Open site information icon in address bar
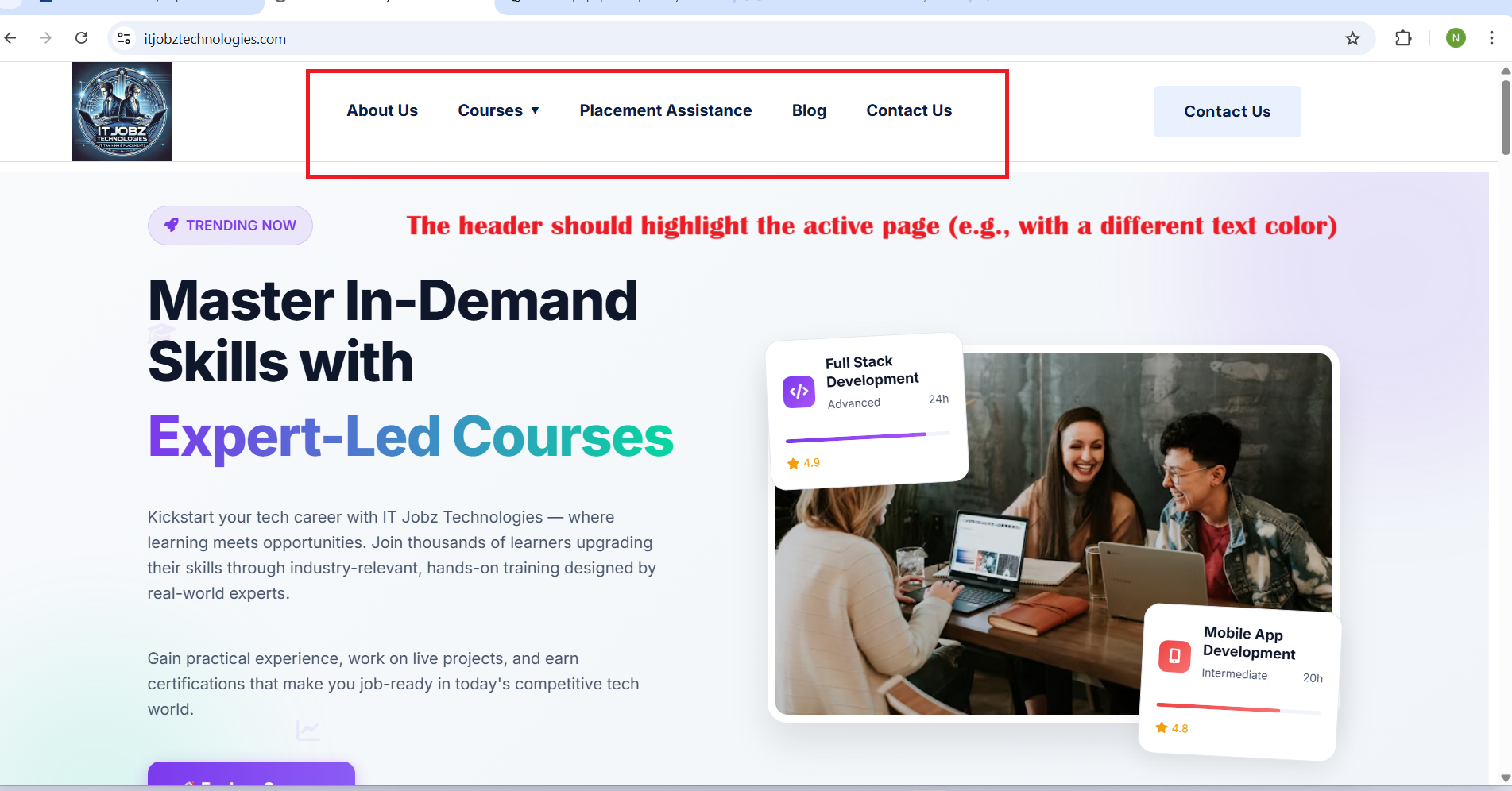Screen dimensions: 1512x791 tap(124, 38)
